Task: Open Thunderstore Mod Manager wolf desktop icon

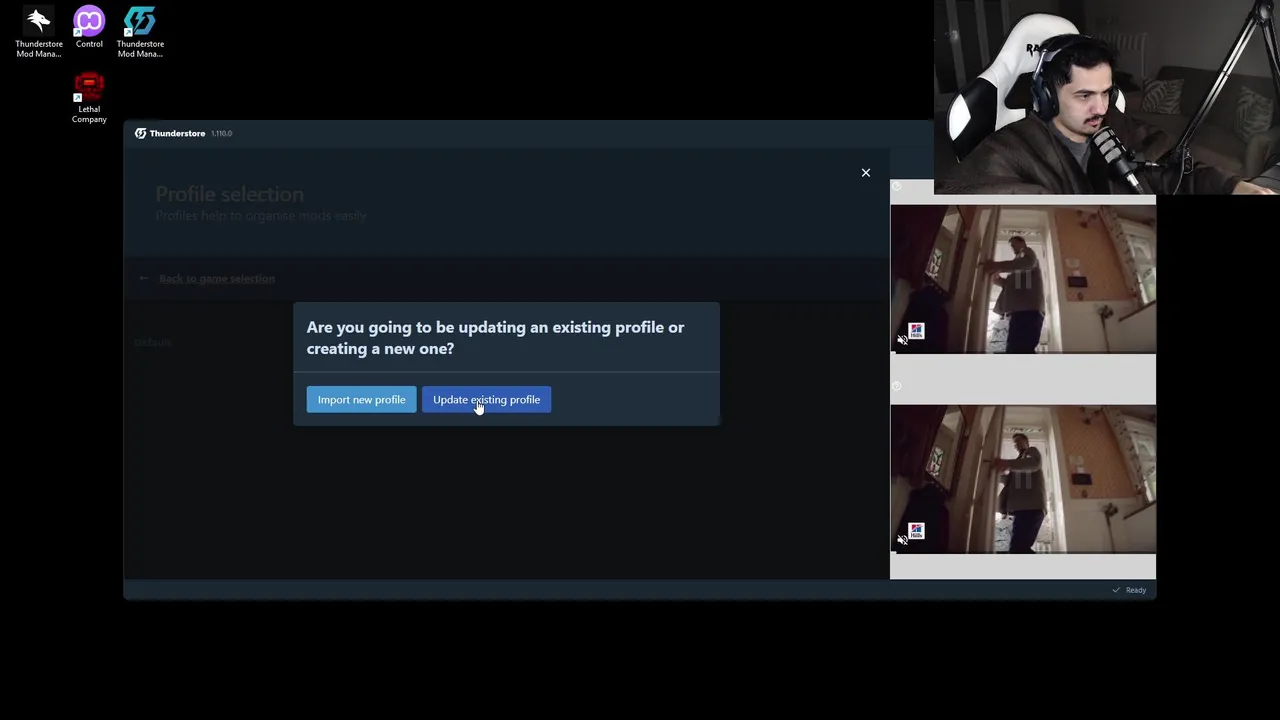Action: tap(39, 33)
